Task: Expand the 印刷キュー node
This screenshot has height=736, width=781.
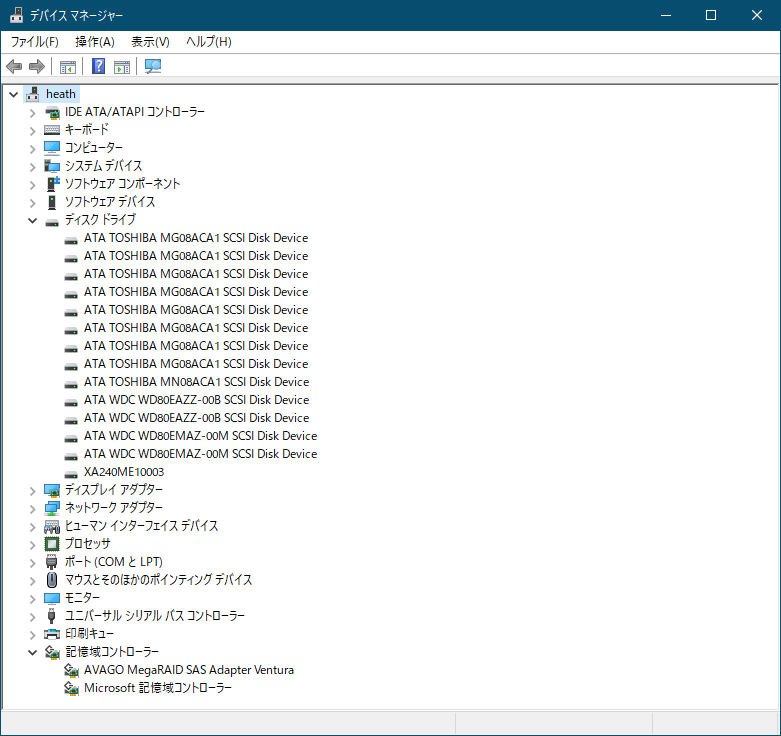Action: point(33,635)
